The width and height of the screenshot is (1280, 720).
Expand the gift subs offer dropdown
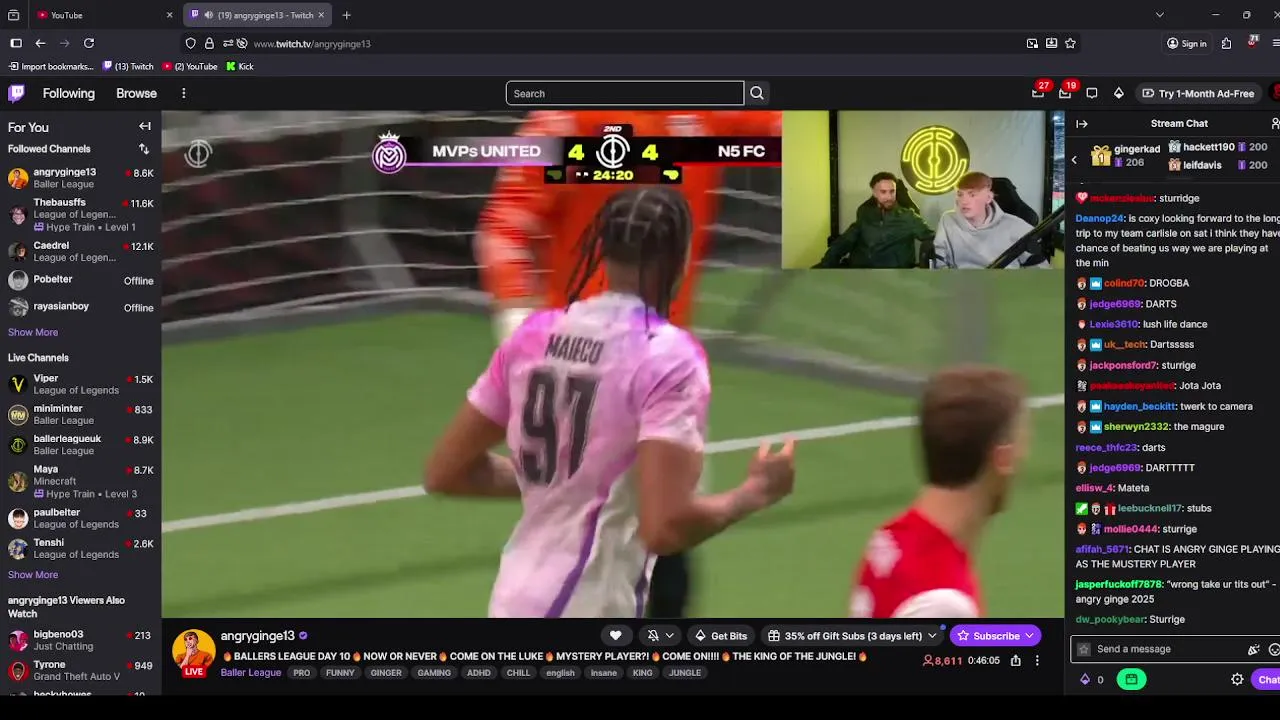click(932, 636)
